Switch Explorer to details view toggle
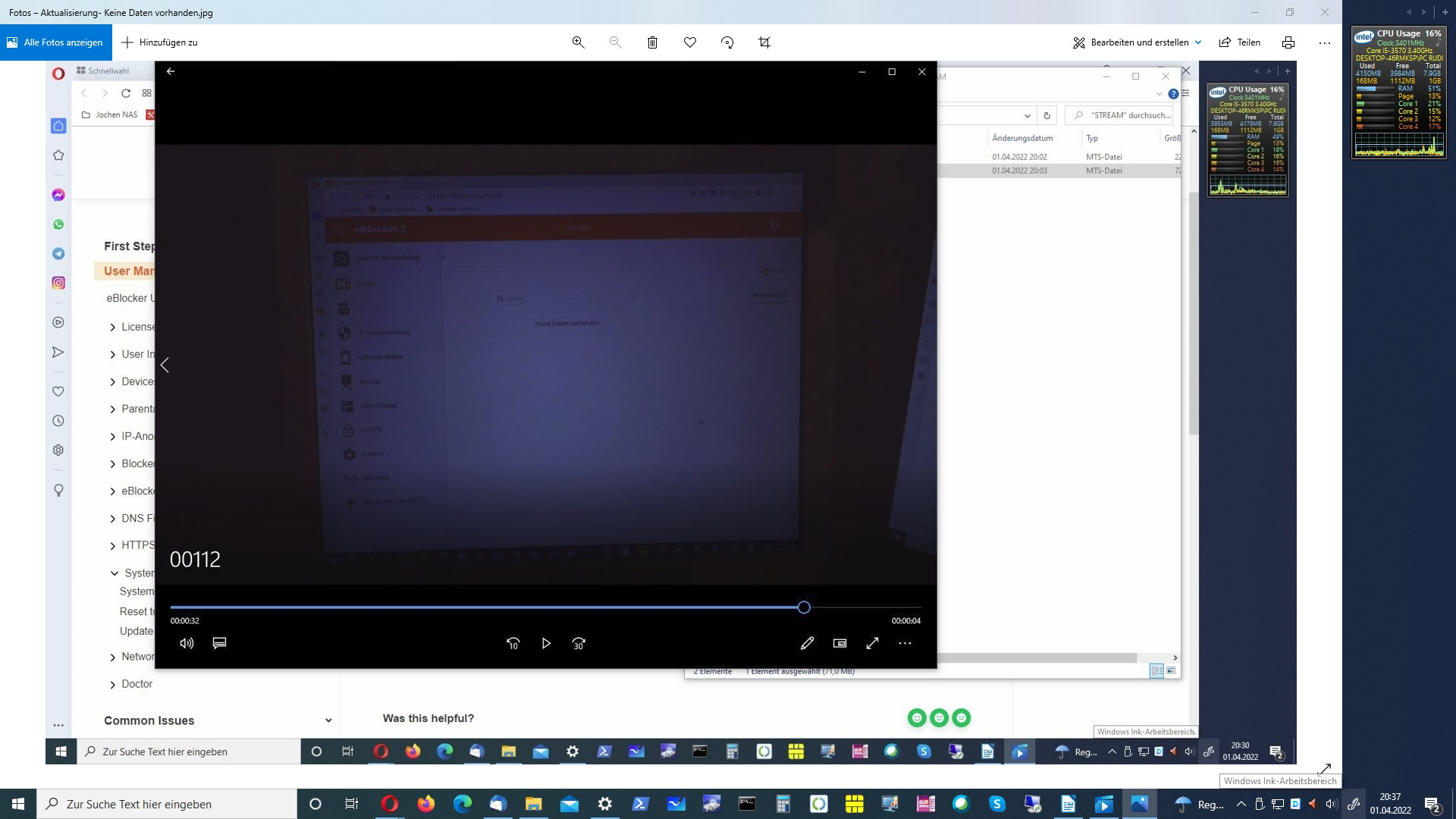The height and width of the screenshot is (819, 1456). pyautogui.click(x=1156, y=671)
